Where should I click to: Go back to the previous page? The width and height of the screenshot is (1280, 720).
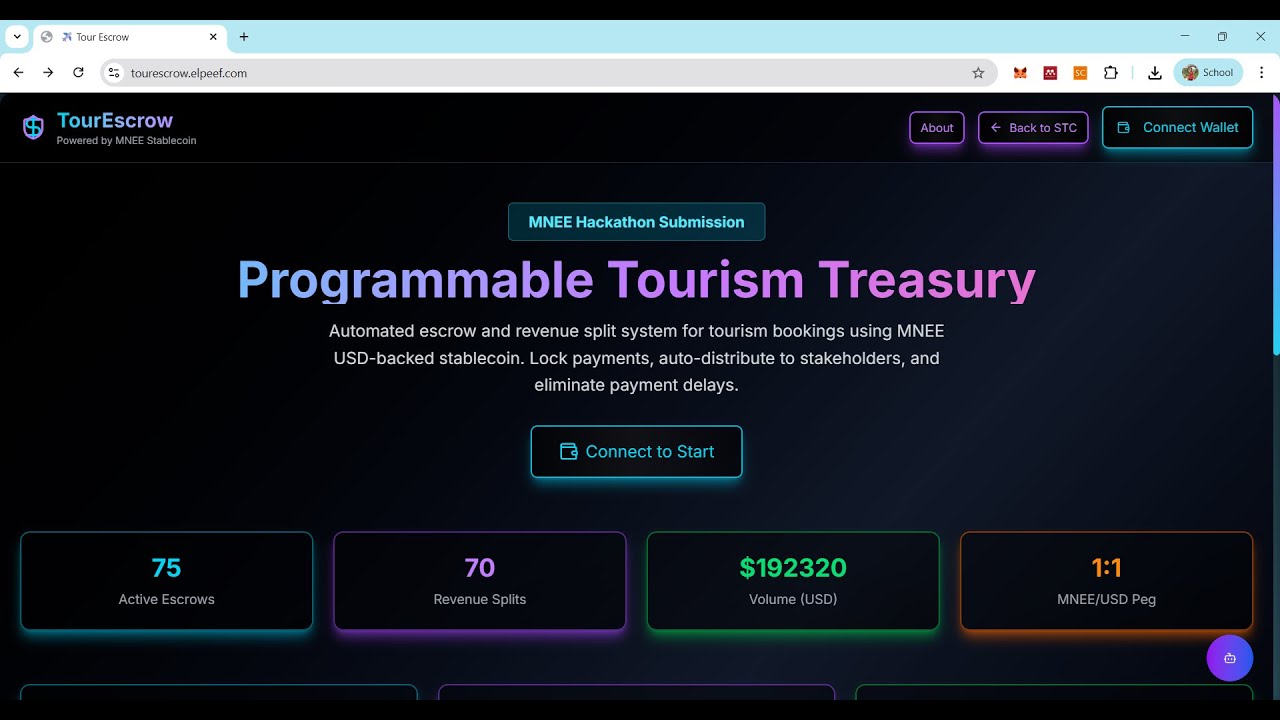click(x=18, y=73)
